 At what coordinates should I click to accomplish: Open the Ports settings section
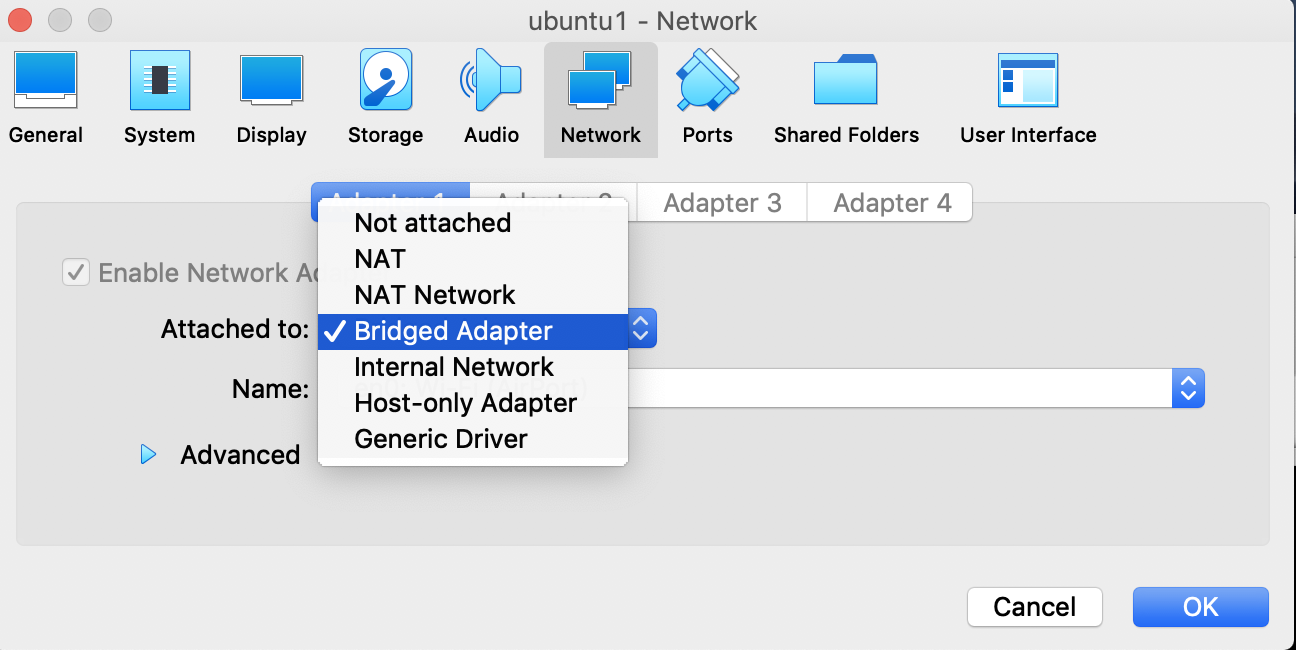click(707, 99)
